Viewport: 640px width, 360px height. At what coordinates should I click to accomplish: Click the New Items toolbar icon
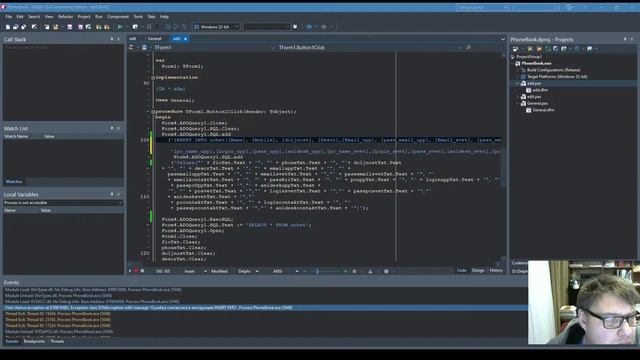pyautogui.click(x=8, y=27)
